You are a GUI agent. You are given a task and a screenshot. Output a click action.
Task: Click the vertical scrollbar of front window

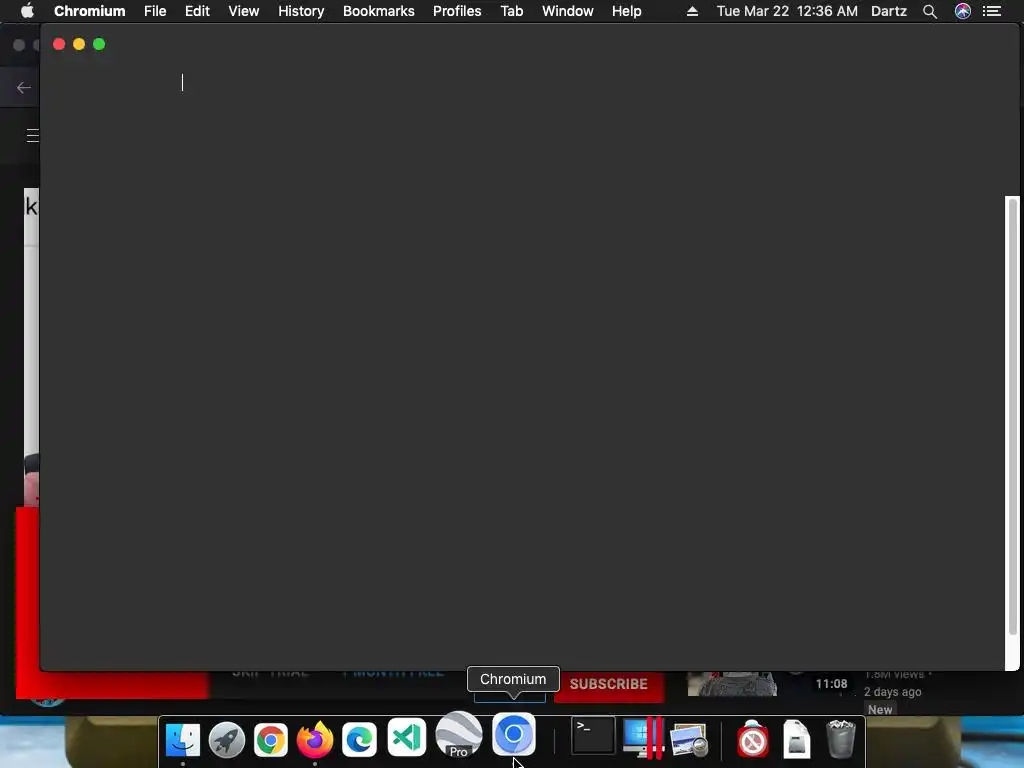tap(1013, 416)
